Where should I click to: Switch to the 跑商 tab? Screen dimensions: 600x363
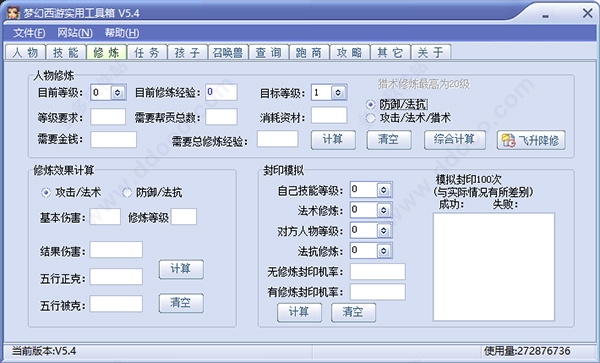(x=309, y=52)
